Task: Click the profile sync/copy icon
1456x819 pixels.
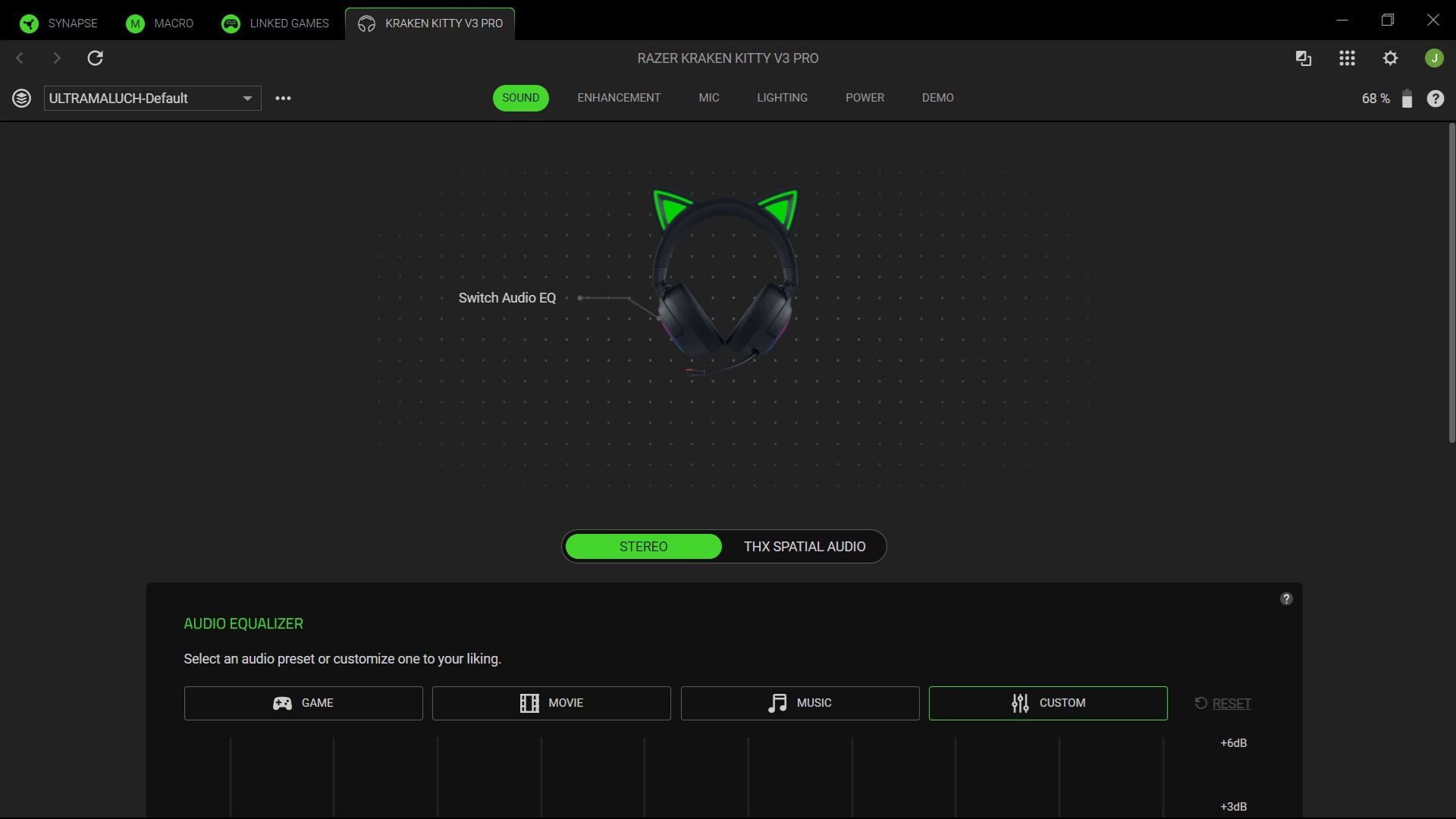Action: click(x=1303, y=58)
